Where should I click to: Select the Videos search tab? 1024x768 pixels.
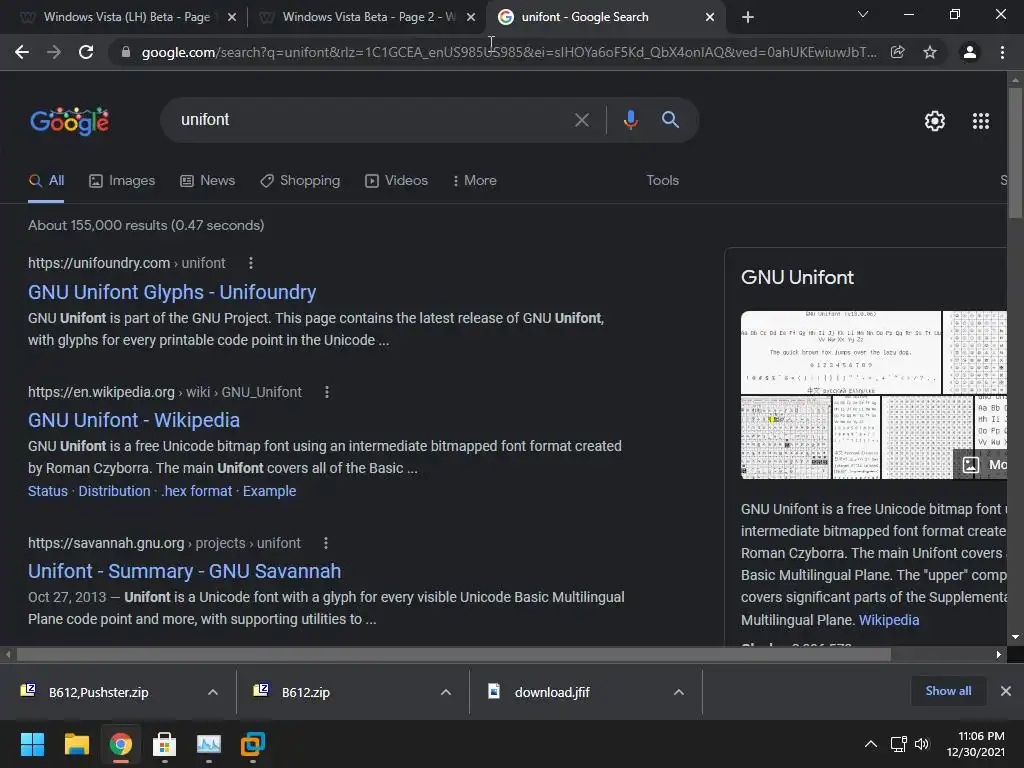[x=396, y=180]
